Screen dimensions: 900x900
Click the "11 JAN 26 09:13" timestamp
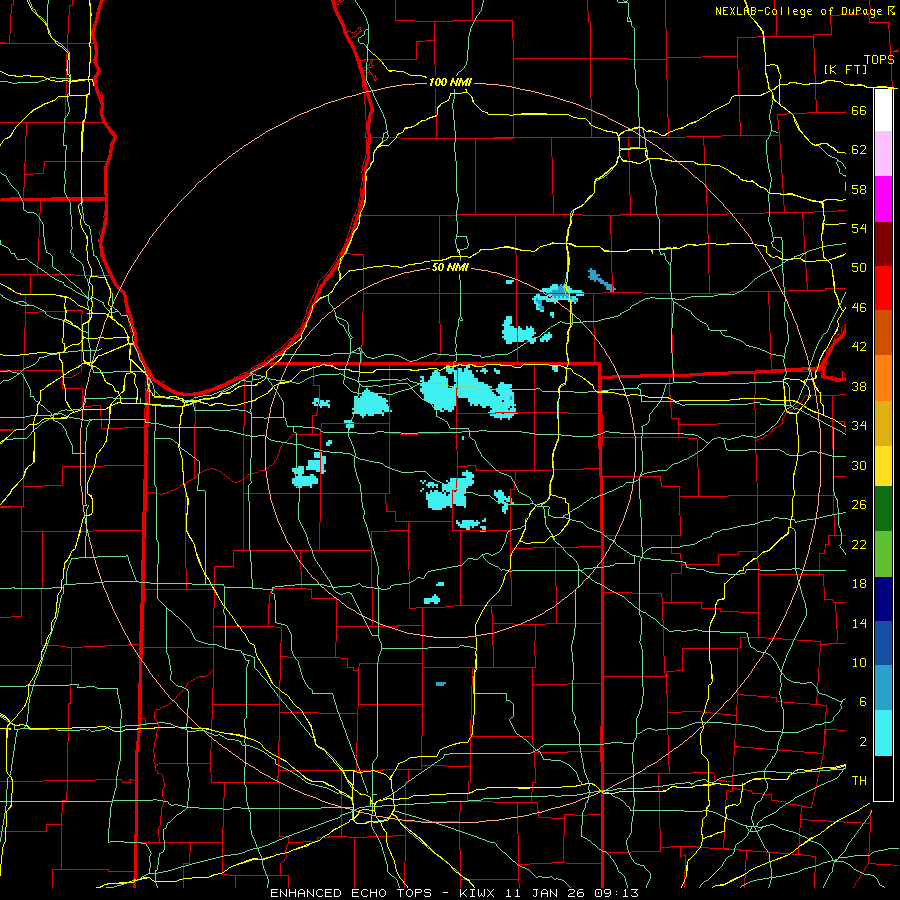pos(572,893)
